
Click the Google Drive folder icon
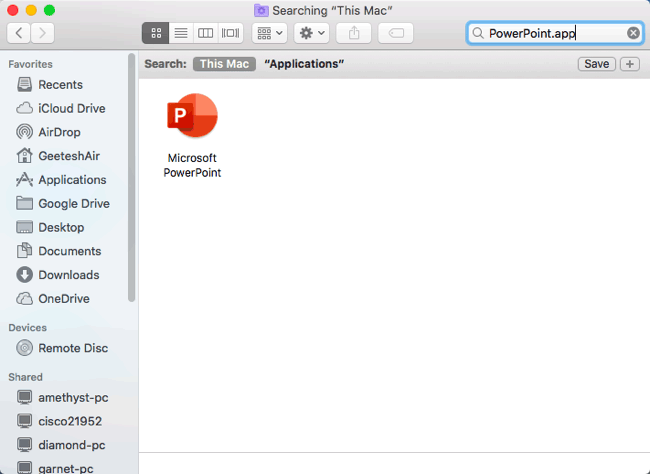24,203
